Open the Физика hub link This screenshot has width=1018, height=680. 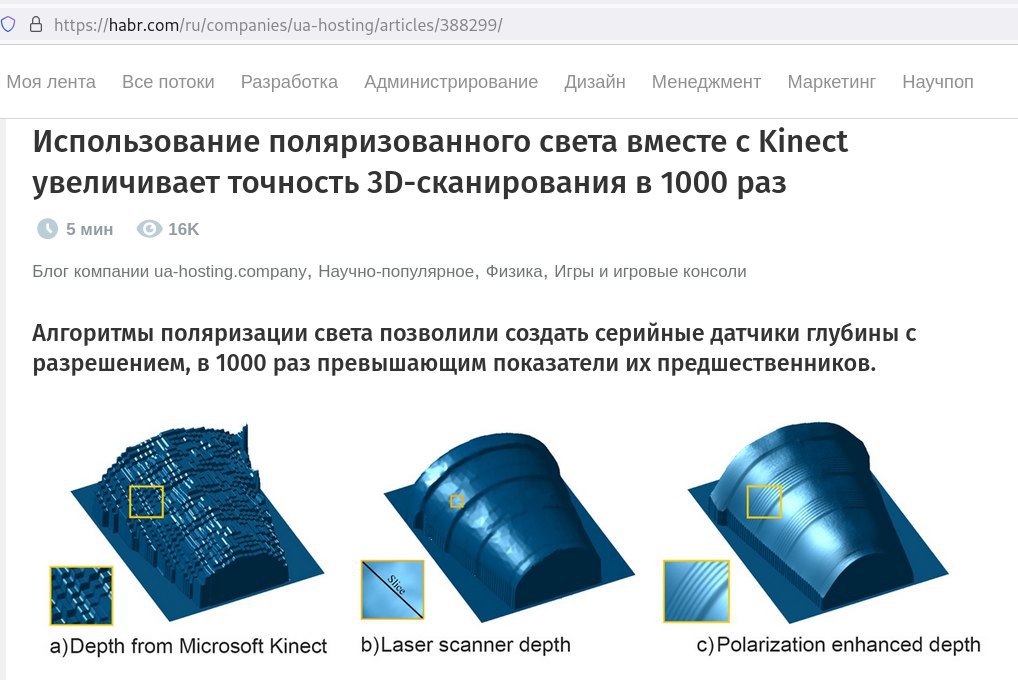[514, 271]
